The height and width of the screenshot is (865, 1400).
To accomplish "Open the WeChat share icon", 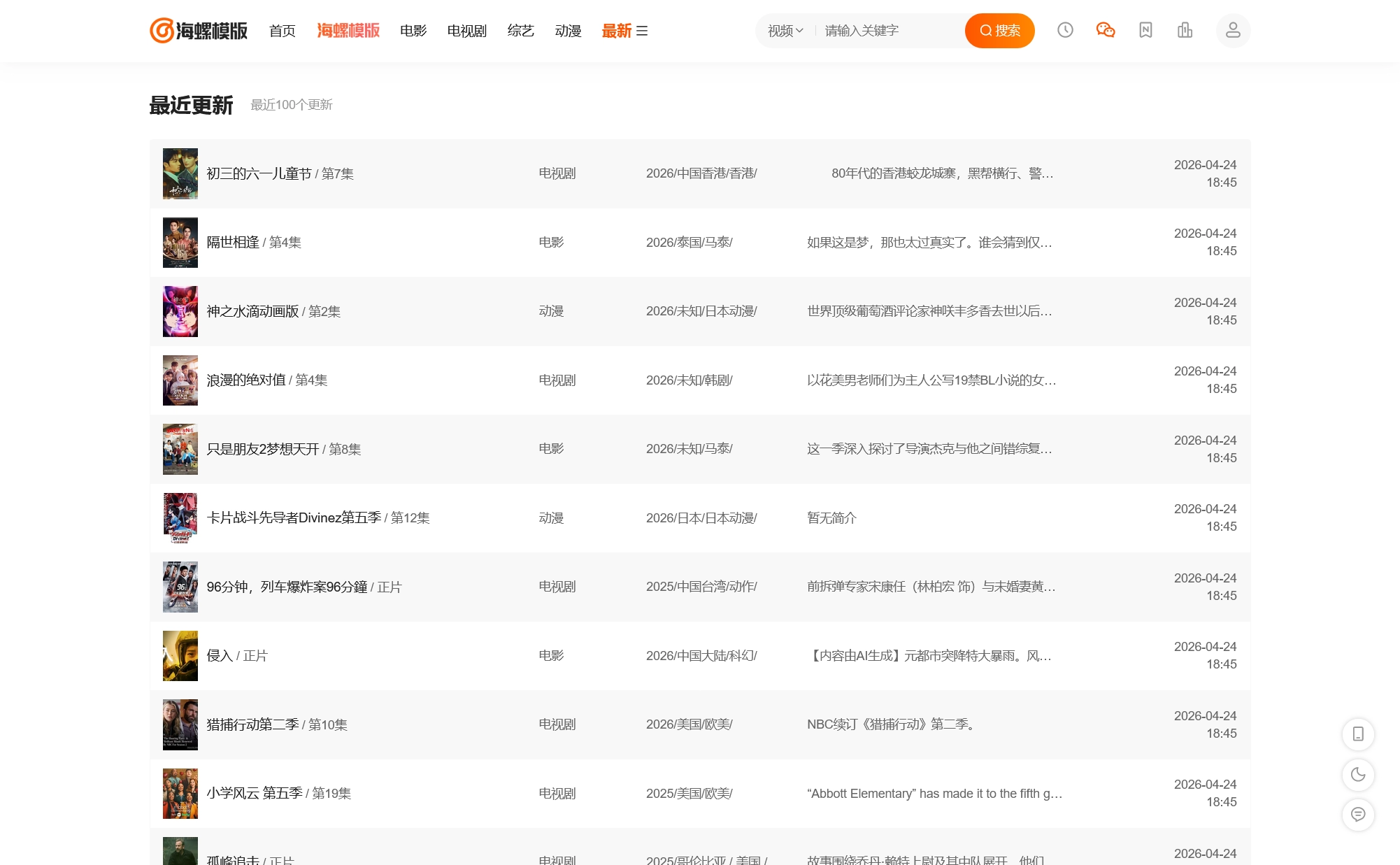I will point(1106,31).
